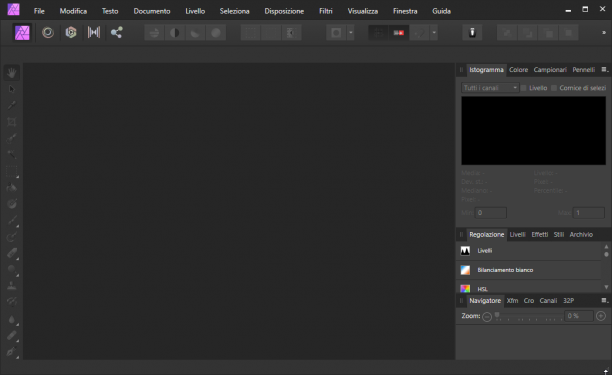The image size is (612, 375).
Task: Open the Modifica menu
Action: click(x=73, y=11)
